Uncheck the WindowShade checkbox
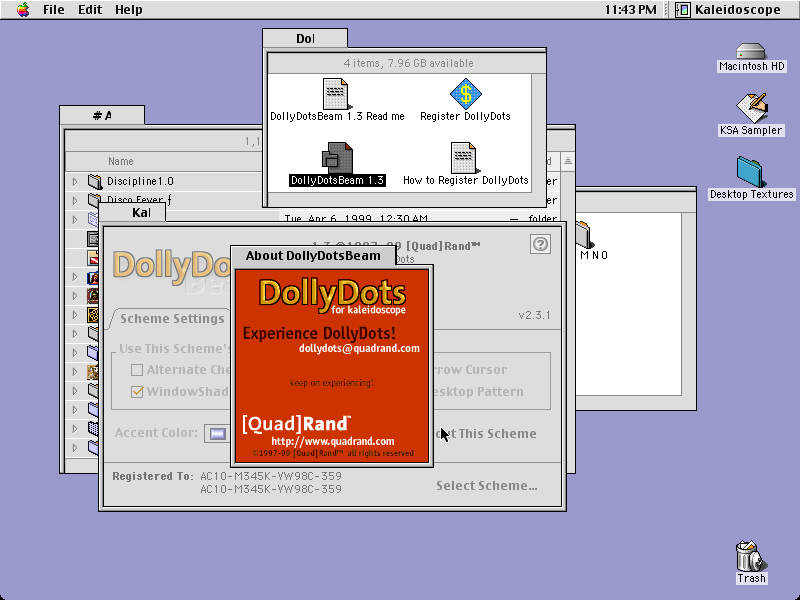The width and height of the screenshot is (800, 600). [137, 391]
